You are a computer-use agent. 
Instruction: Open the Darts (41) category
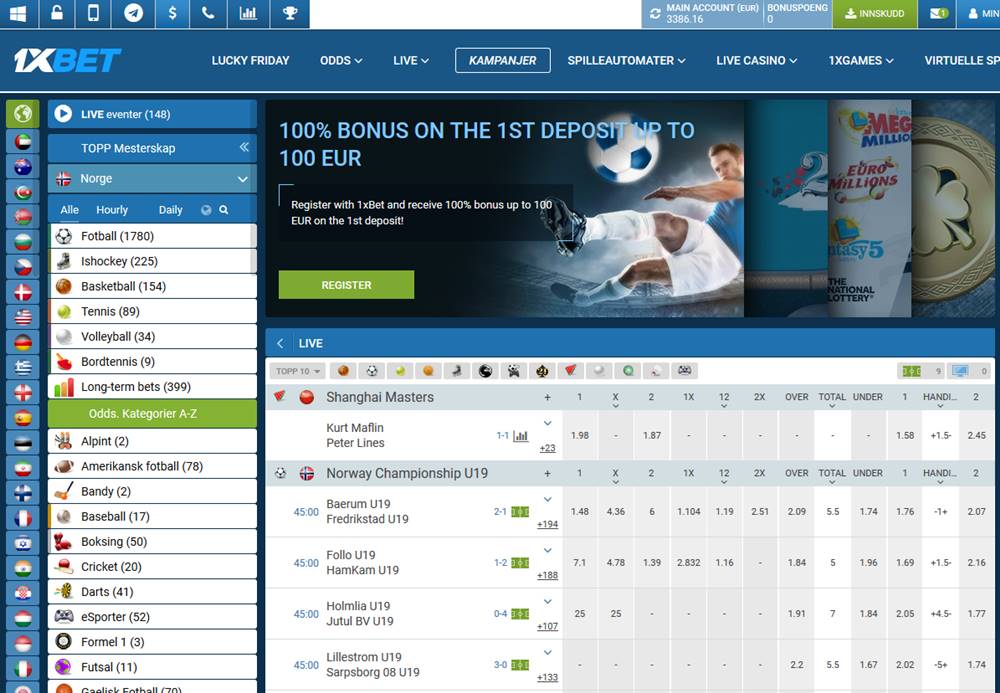152,592
